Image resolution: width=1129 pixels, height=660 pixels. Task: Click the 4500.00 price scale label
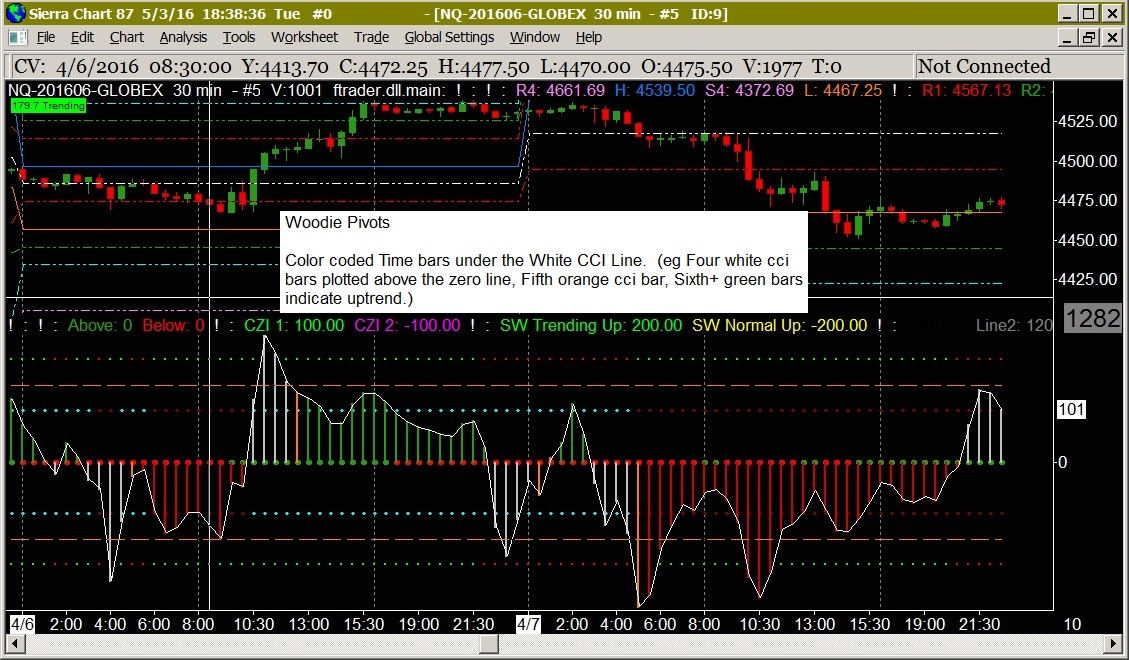[1087, 161]
